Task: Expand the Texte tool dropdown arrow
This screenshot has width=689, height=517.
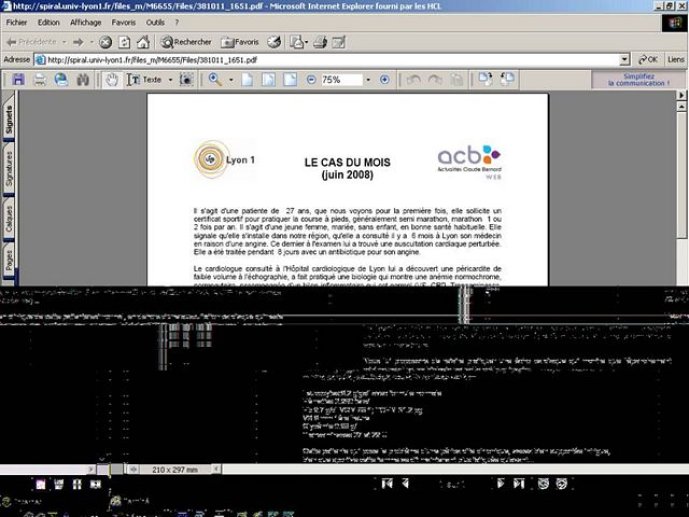Action: point(170,80)
